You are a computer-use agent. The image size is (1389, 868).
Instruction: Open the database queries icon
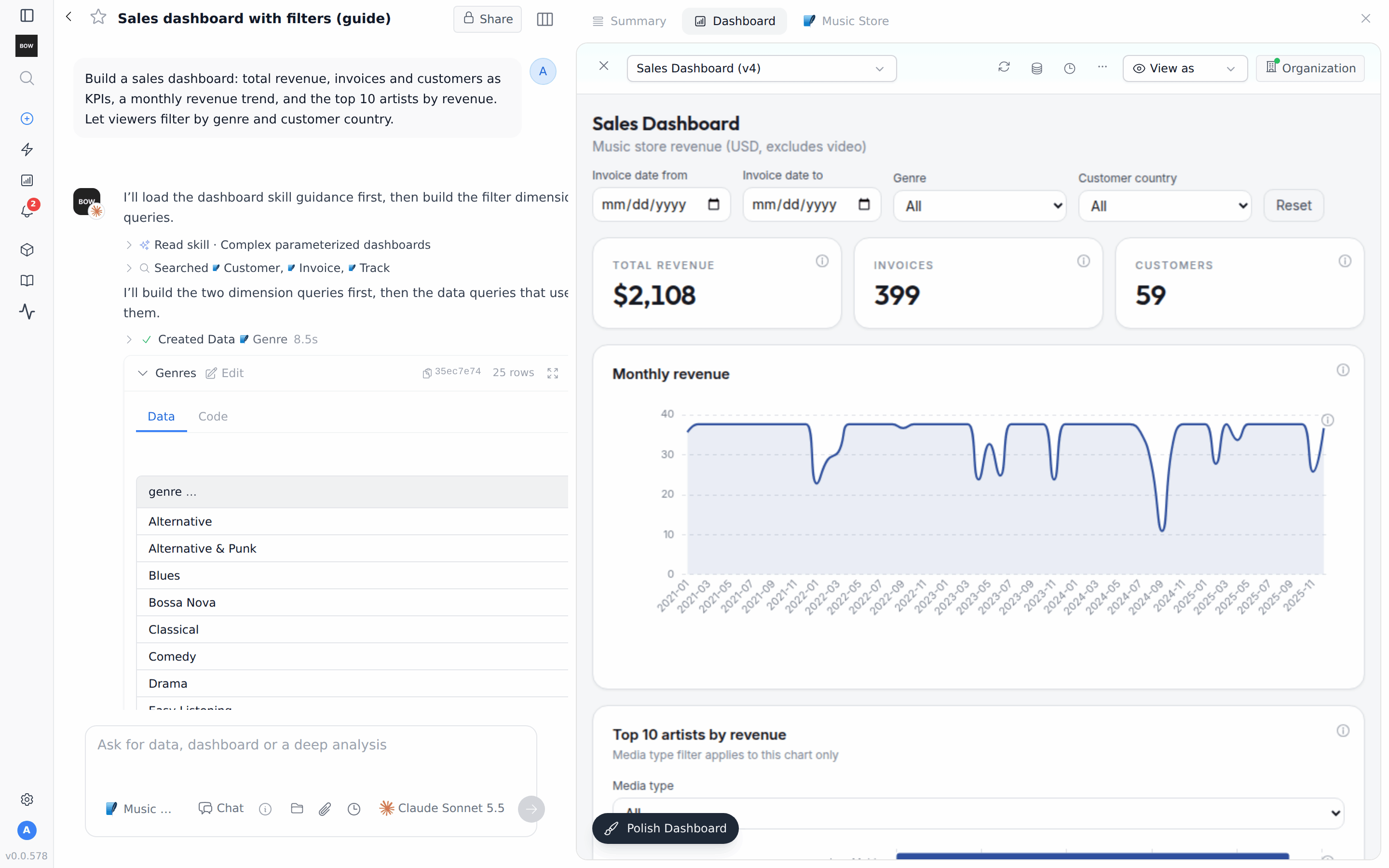point(1036,68)
